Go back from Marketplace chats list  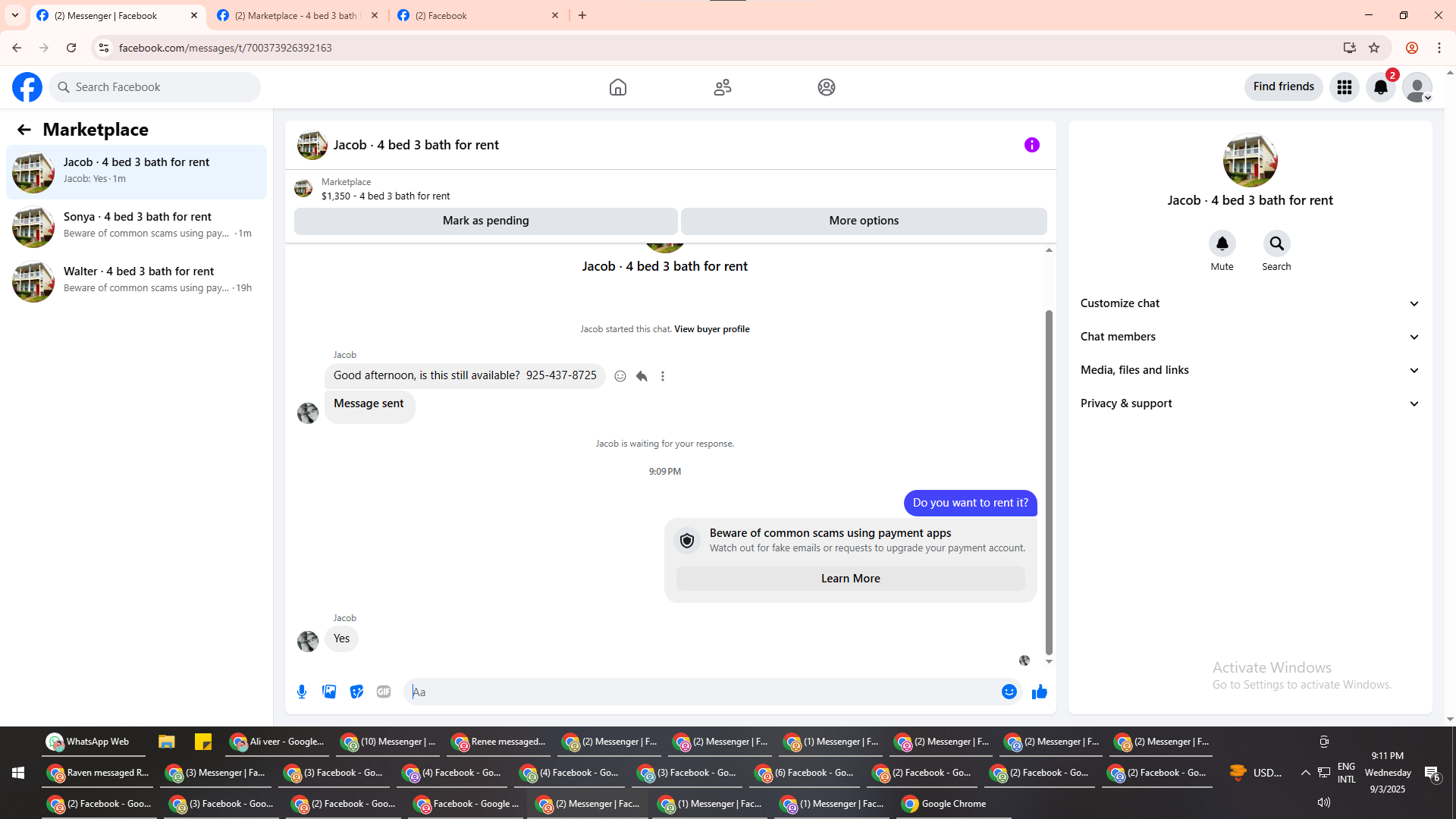click(x=24, y=130)
